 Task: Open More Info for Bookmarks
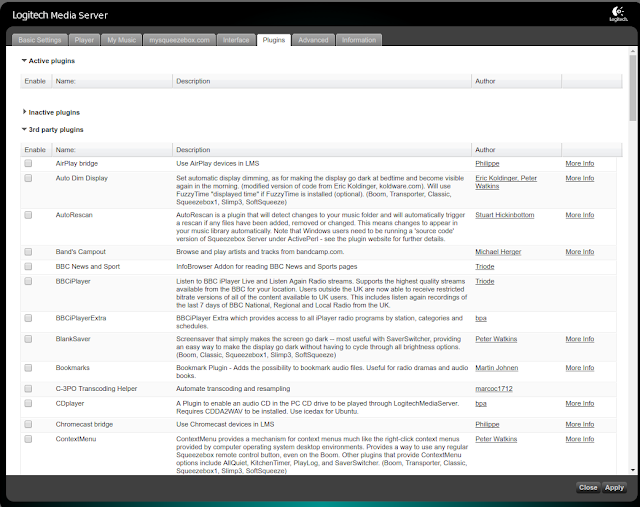[x=580, y=368]
